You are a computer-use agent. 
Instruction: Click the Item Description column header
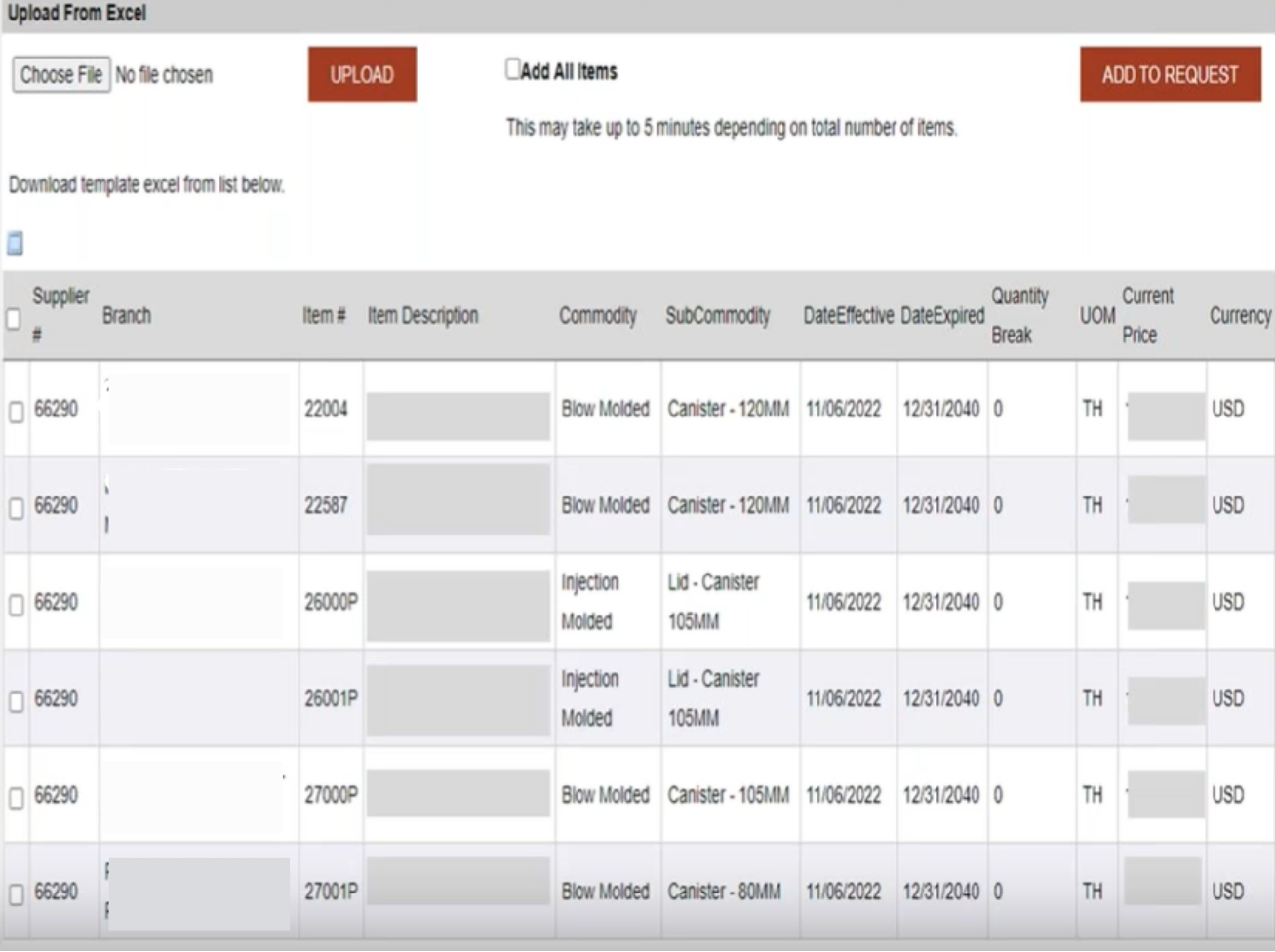click(422, 316)
